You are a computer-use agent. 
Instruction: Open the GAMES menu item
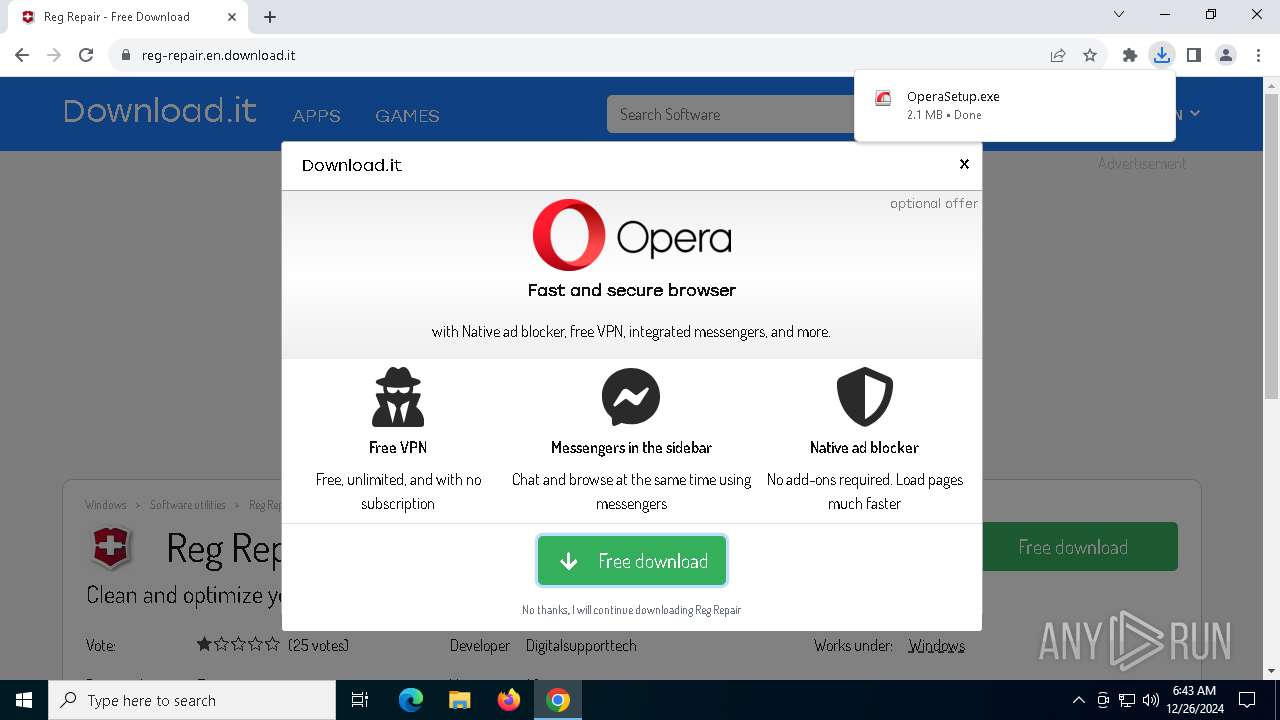coord(407,116)
